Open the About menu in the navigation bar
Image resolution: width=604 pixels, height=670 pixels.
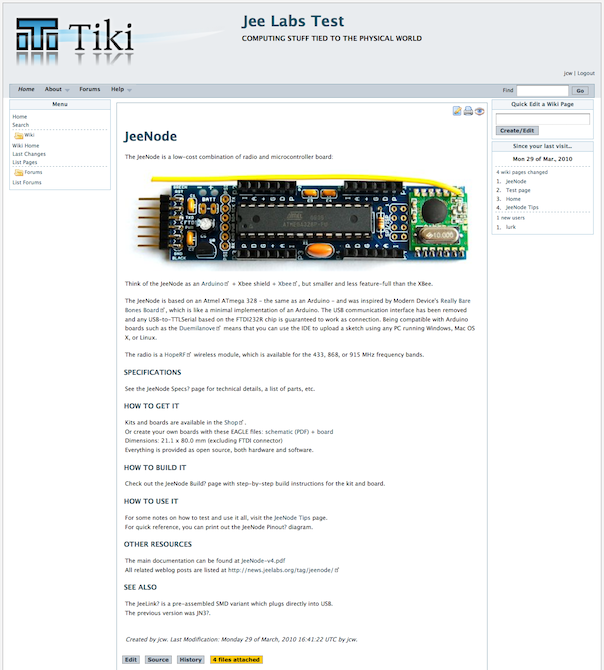click(53, 89)
